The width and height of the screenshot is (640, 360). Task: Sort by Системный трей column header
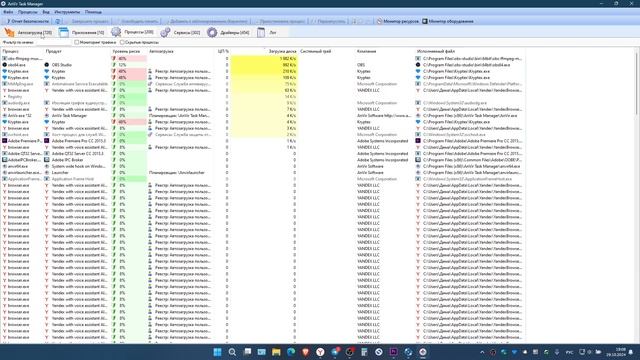(x=327, y=51)
